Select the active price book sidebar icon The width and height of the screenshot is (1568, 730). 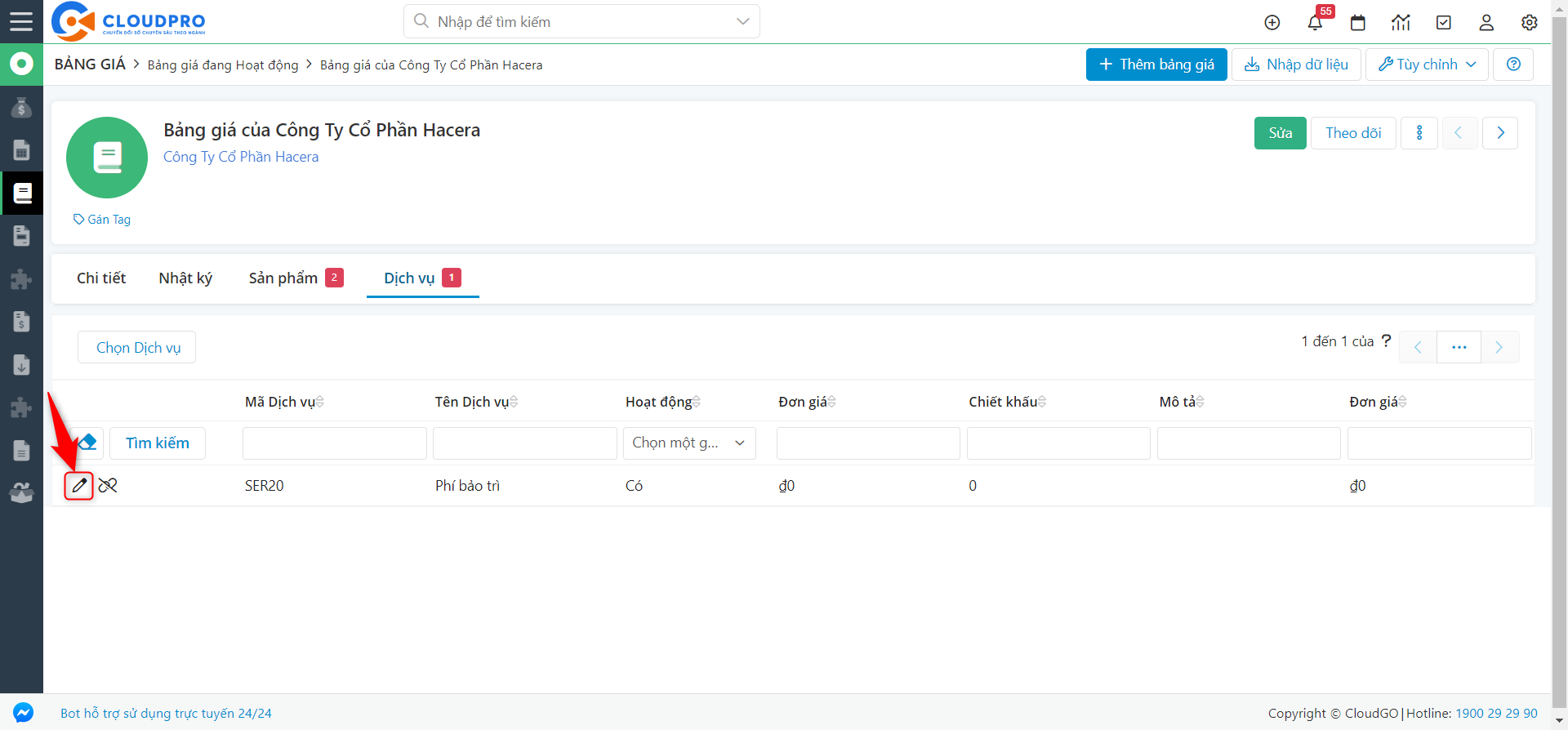pos(21,193)
